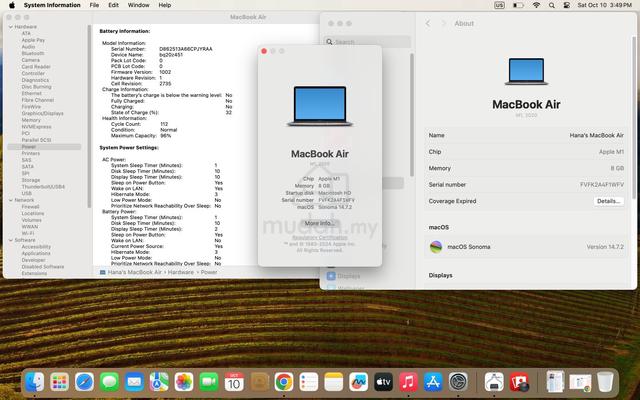Select USB in the Hardware list
This screenshot has width=640, height=400.
(x=27, y=193)
